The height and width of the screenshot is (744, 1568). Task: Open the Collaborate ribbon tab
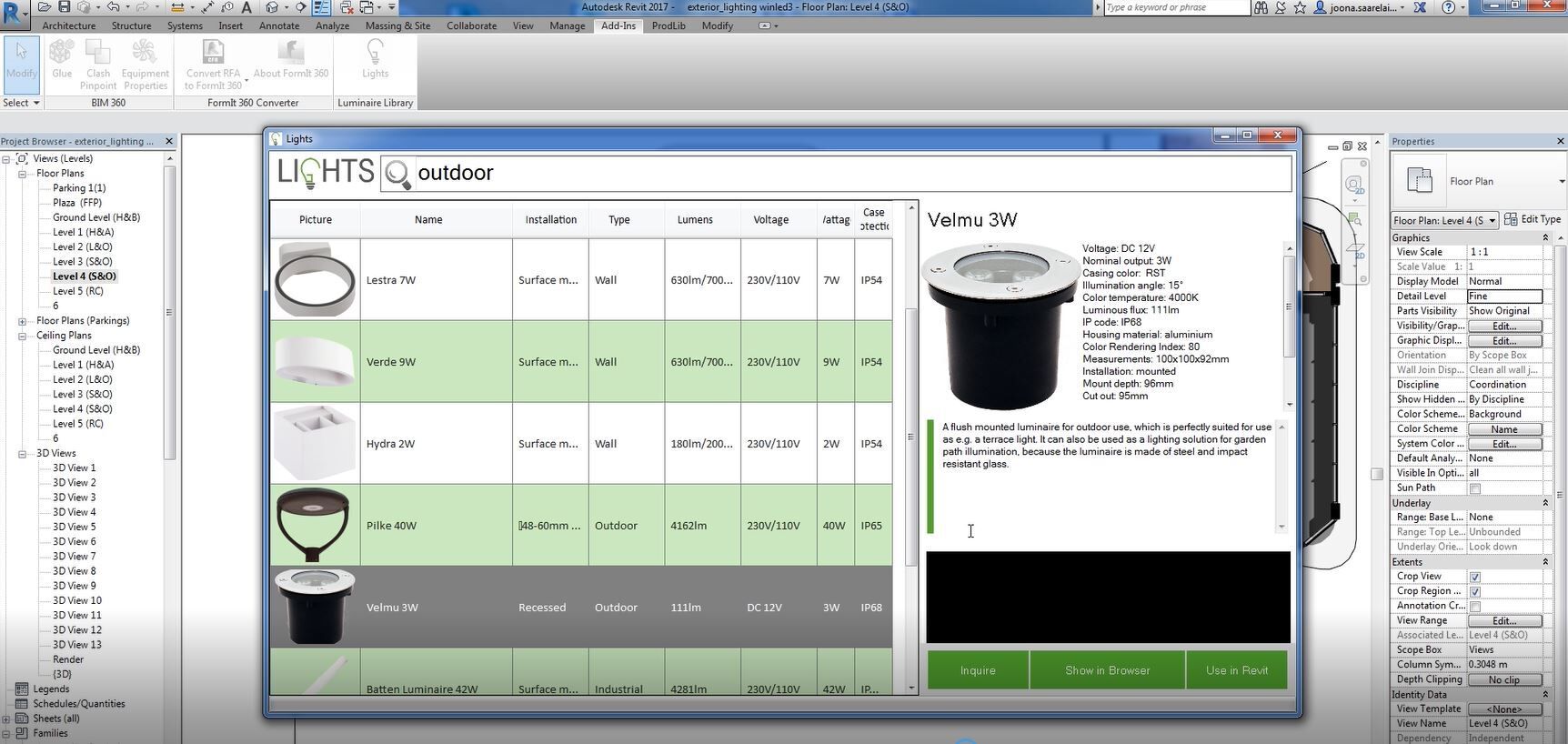click(x=471, y=25)
